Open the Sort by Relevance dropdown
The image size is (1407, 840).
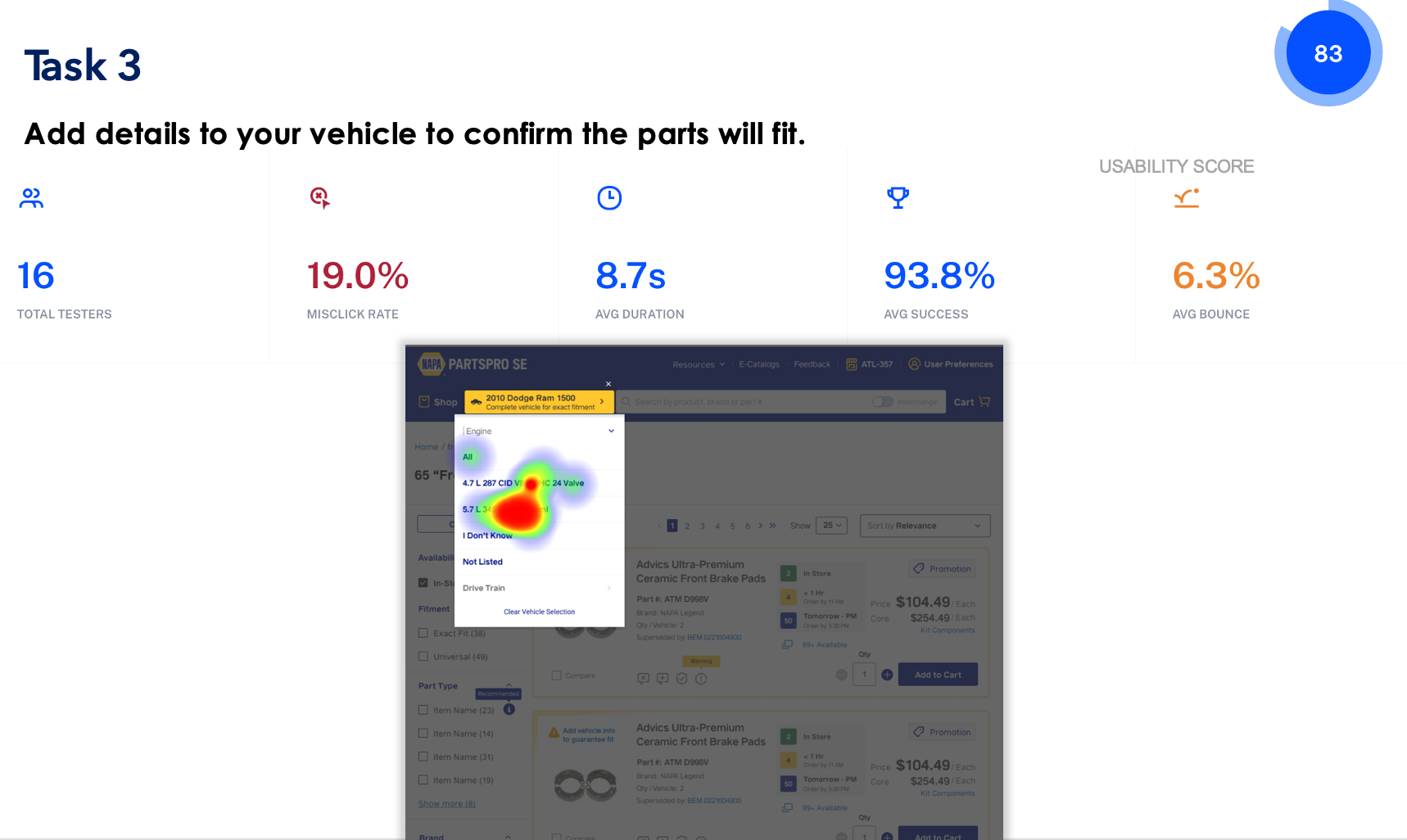(x=925, y=526)
